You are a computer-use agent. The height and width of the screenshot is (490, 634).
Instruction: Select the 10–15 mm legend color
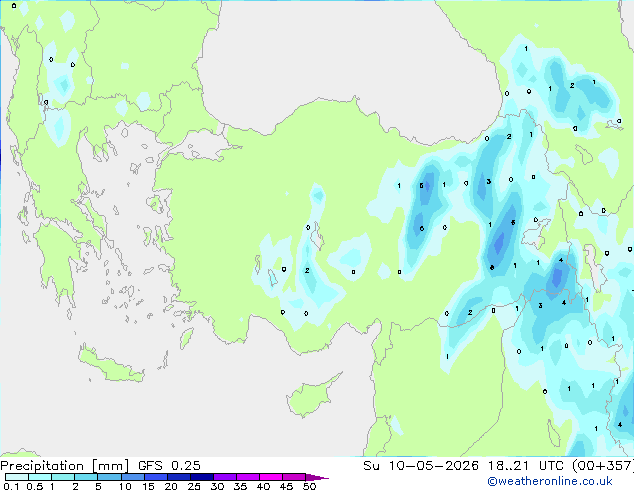(x=133, y=477)
